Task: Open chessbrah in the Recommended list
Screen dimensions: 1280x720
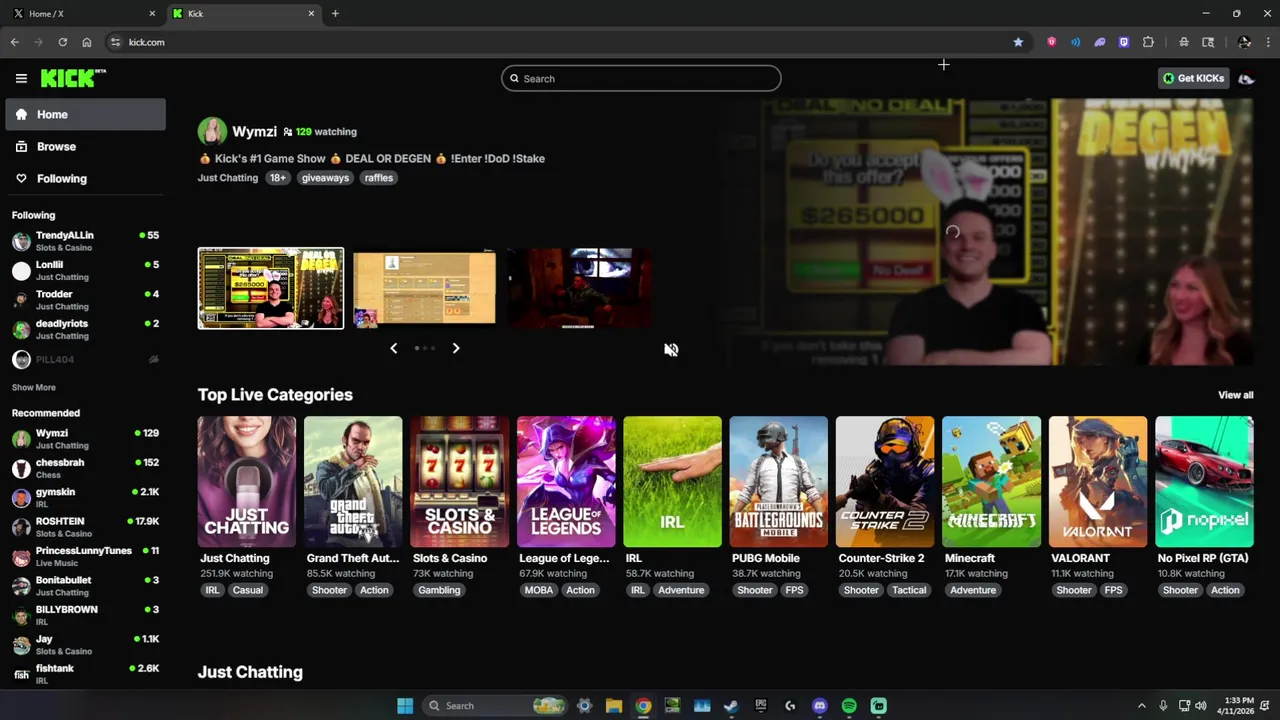Action: [x=85, y=468]
